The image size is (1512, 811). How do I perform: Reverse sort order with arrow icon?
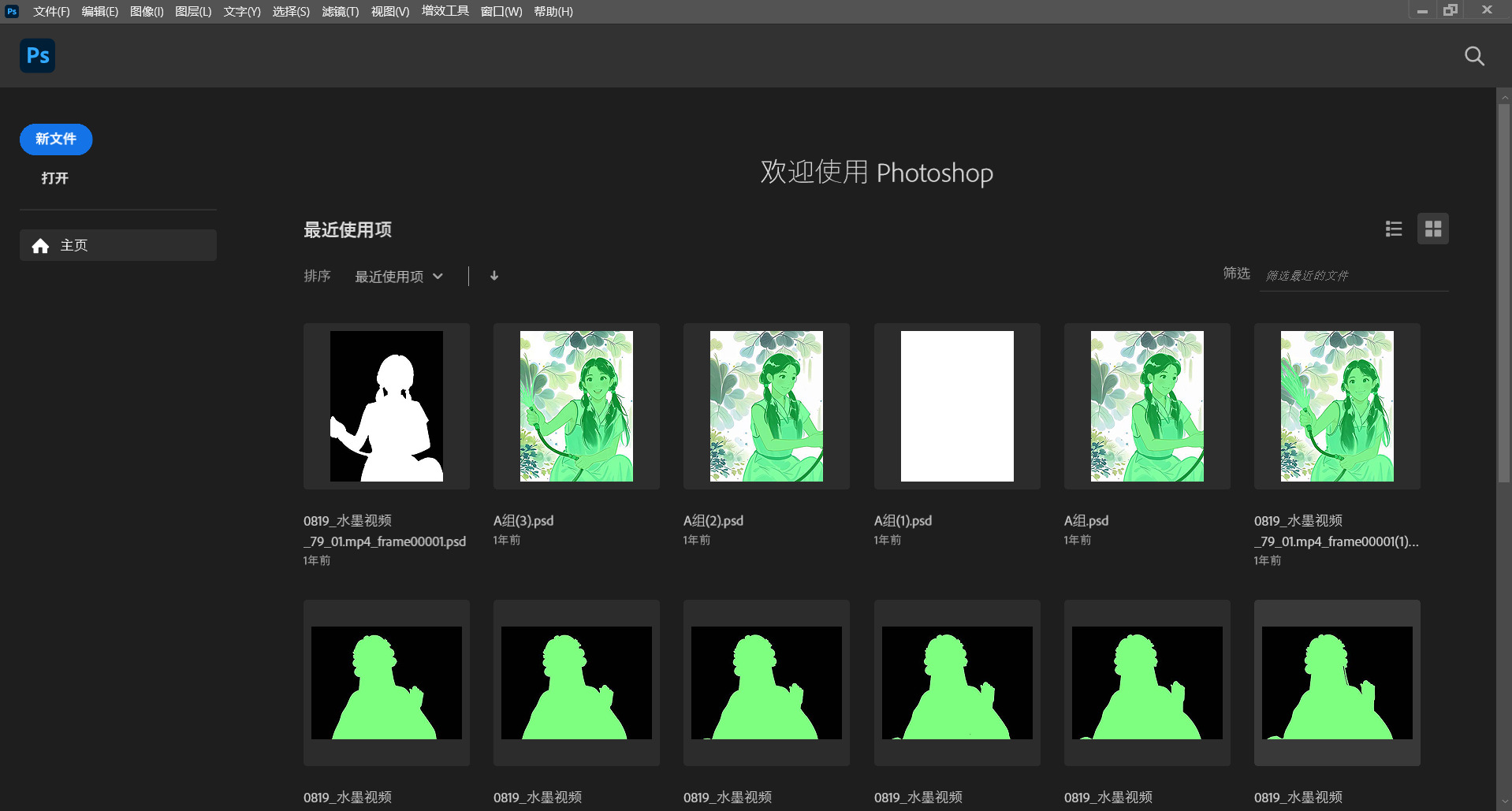(494, 276)
